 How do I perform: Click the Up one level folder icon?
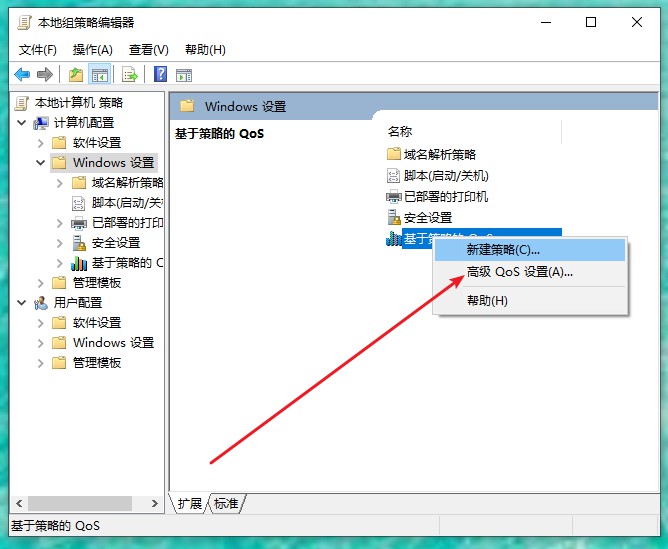[76, 74]
